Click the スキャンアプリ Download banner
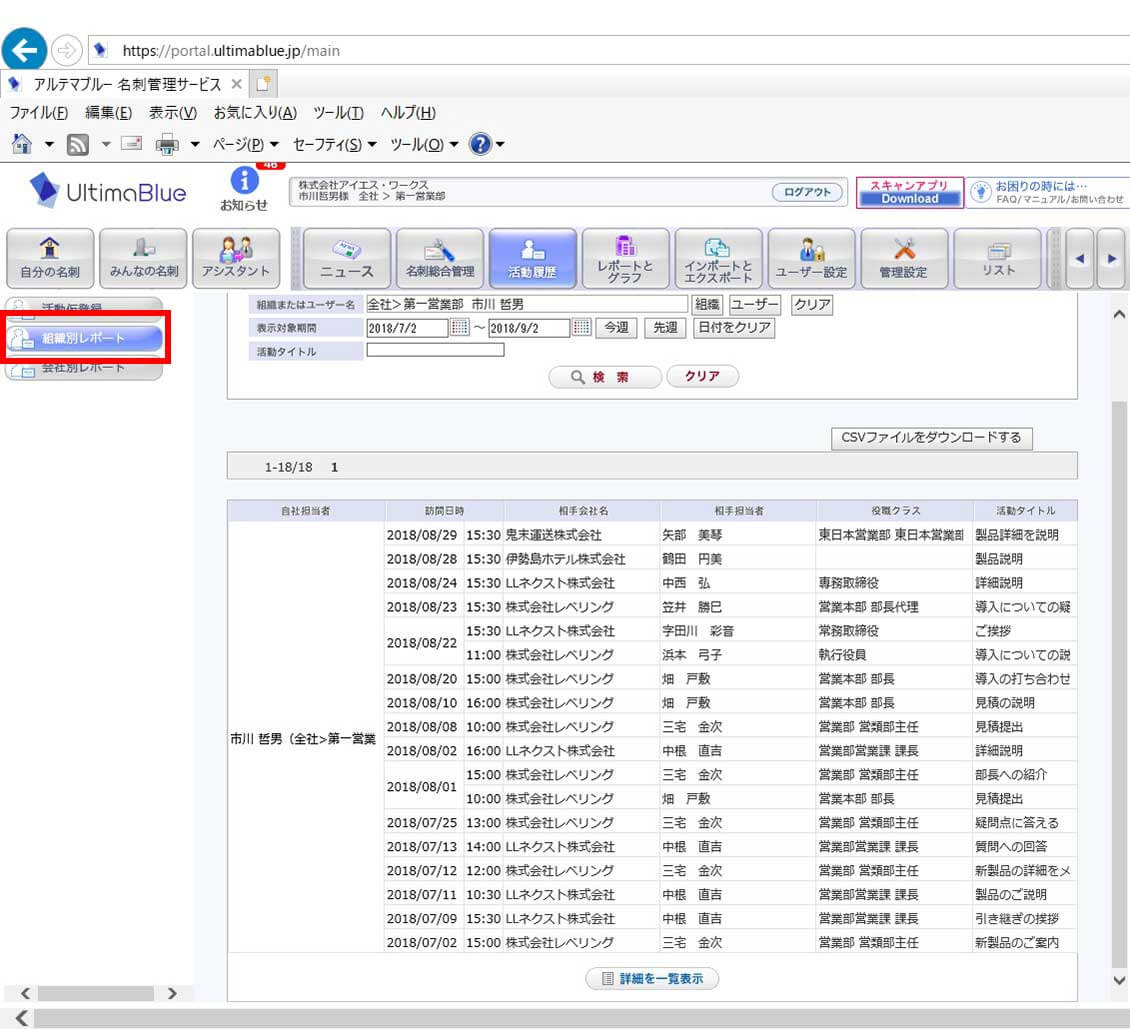 (909, 192)
